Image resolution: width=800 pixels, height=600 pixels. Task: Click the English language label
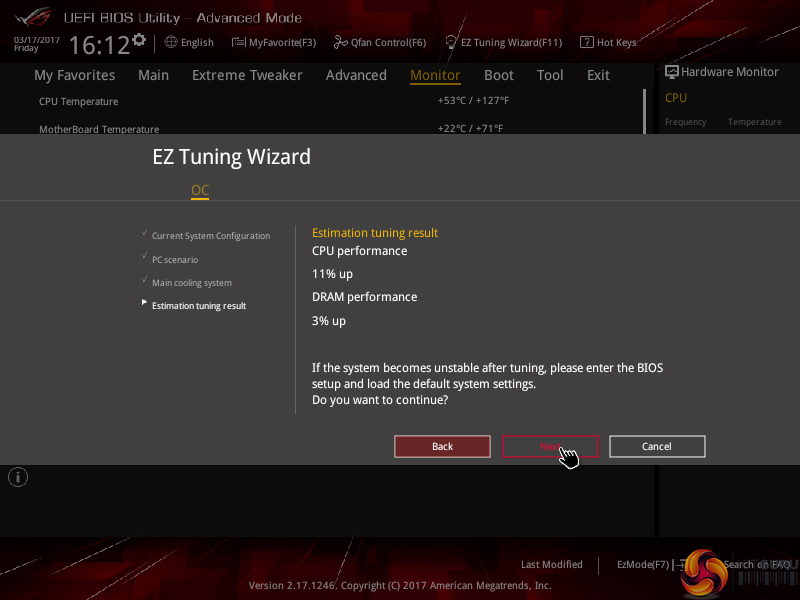pyautogui.click(x=197, y=42)
